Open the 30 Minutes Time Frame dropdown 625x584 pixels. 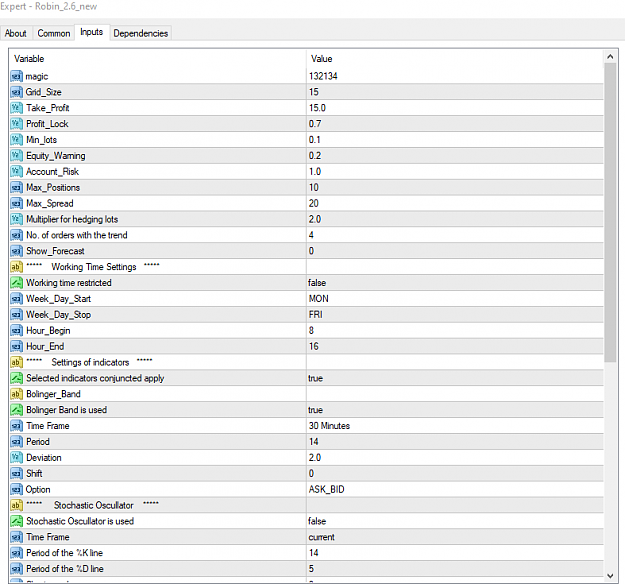click(455, 426)
